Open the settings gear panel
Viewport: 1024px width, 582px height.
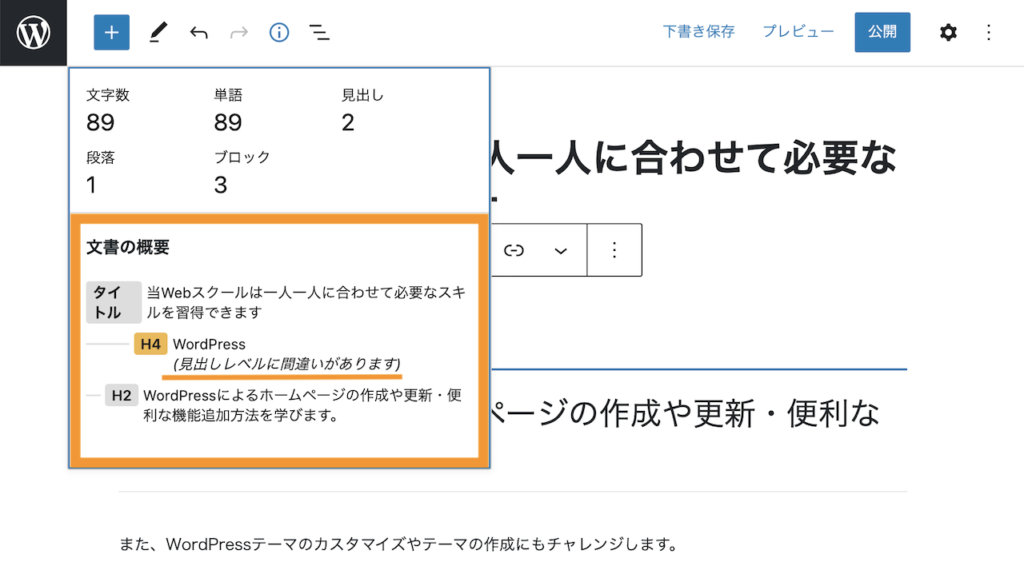click(948, 32)
